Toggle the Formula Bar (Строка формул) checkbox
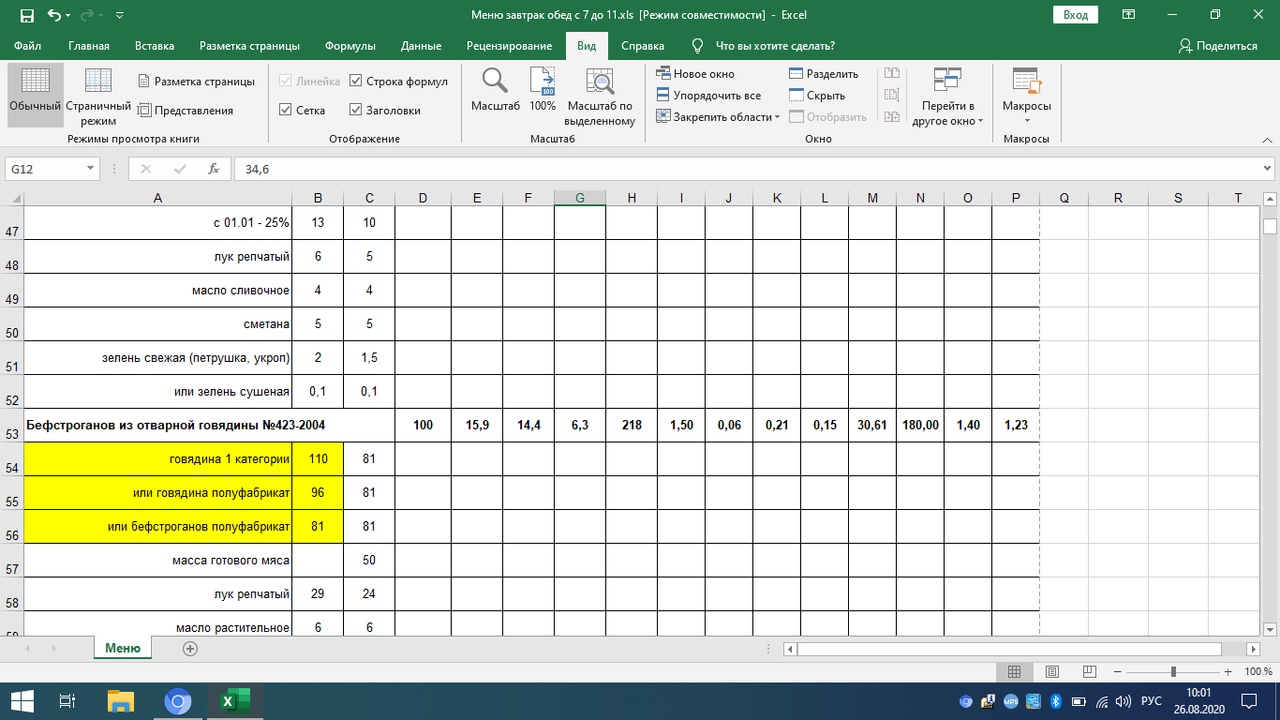This screenshot has height=720, width=1280. [x=356, y=81]
